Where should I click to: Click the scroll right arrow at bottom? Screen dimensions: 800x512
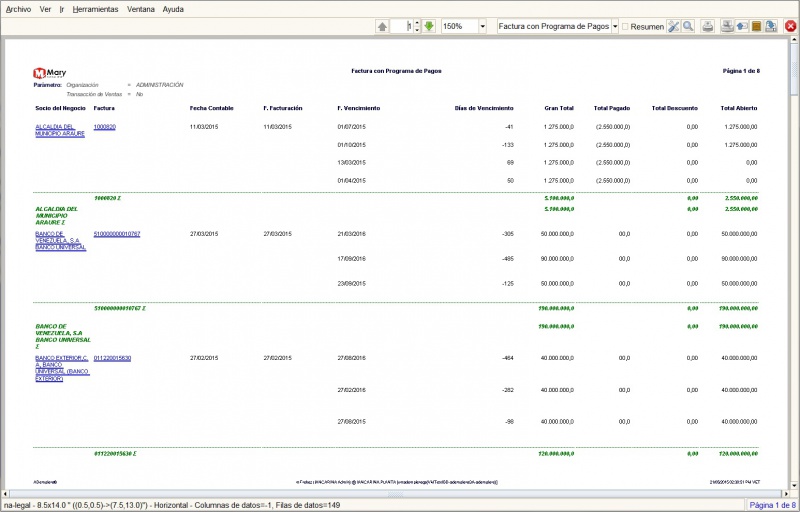785,494
